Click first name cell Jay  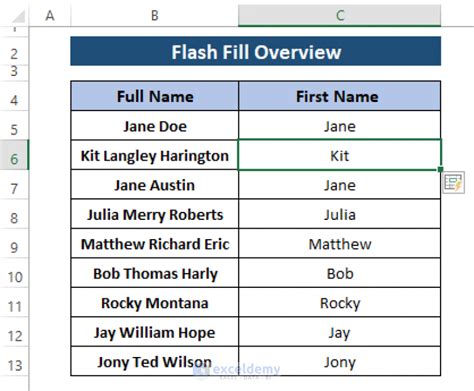339,332
